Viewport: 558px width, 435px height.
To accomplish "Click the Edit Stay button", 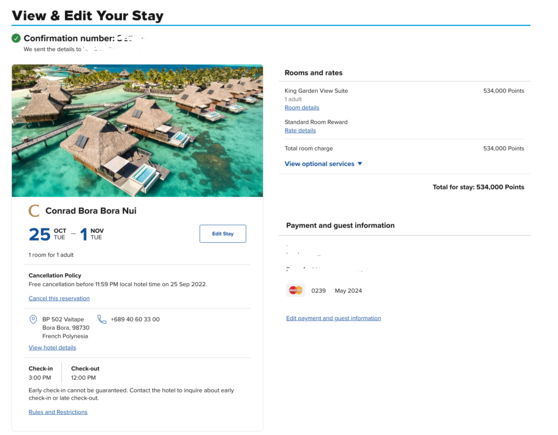I will tap(223, 234).
